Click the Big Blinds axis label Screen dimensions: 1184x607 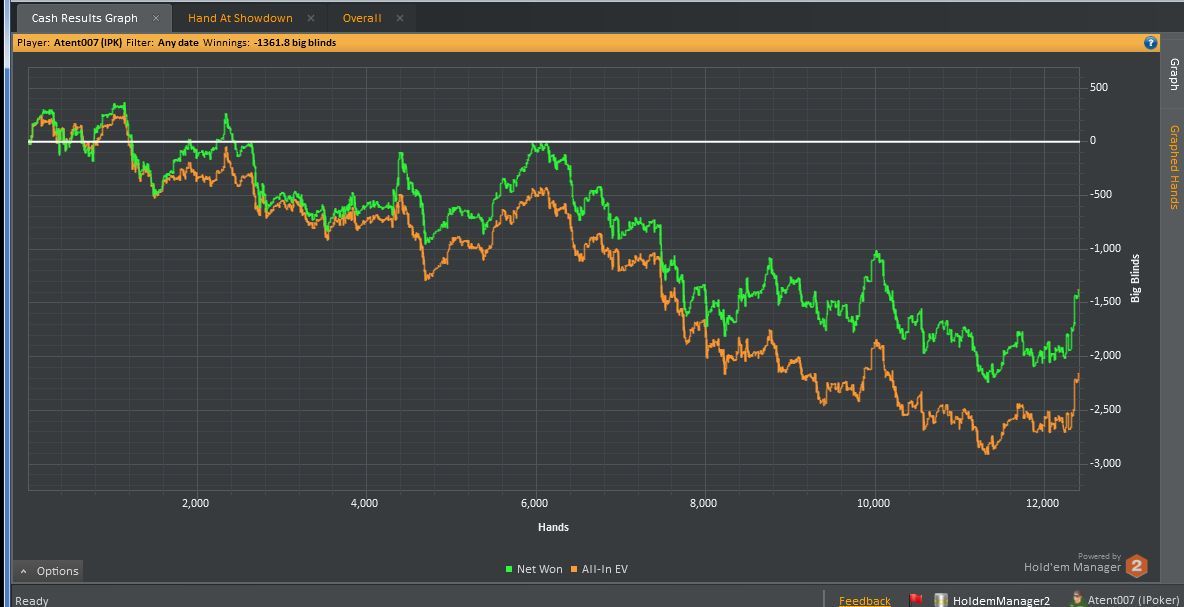click(x=1135, y=279)
